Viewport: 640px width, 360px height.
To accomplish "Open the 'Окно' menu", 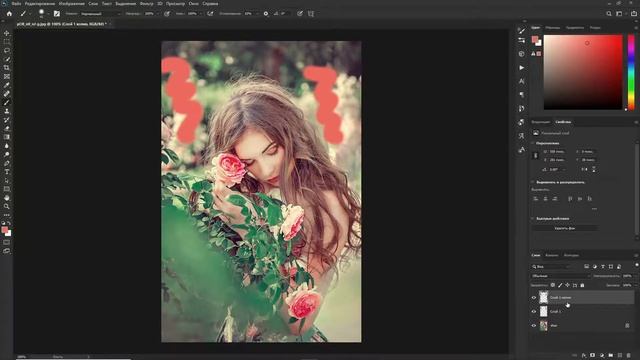I will coord(193,3).
